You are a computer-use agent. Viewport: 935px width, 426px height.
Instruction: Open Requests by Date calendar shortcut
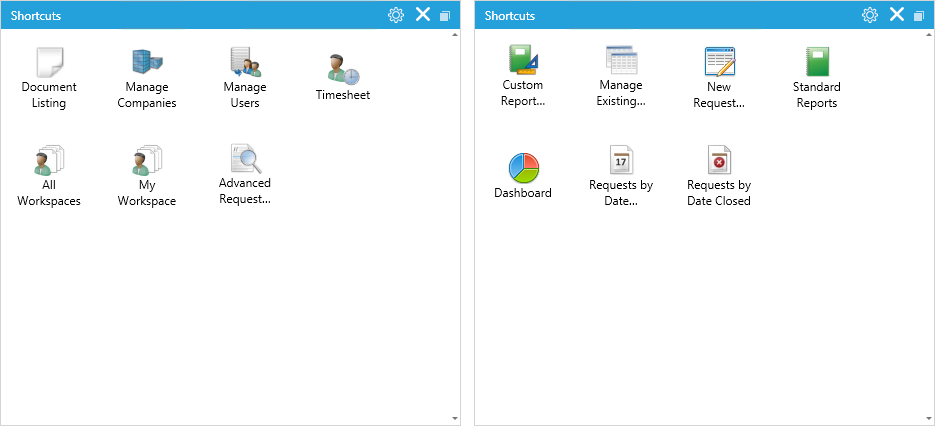tap(621, 176)
